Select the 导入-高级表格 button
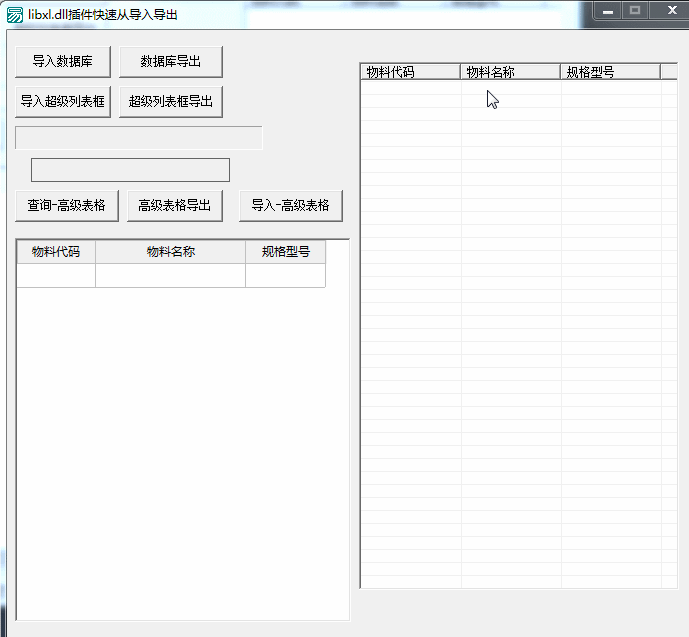This screenshot has height=637, width=689. pos(291,206)
